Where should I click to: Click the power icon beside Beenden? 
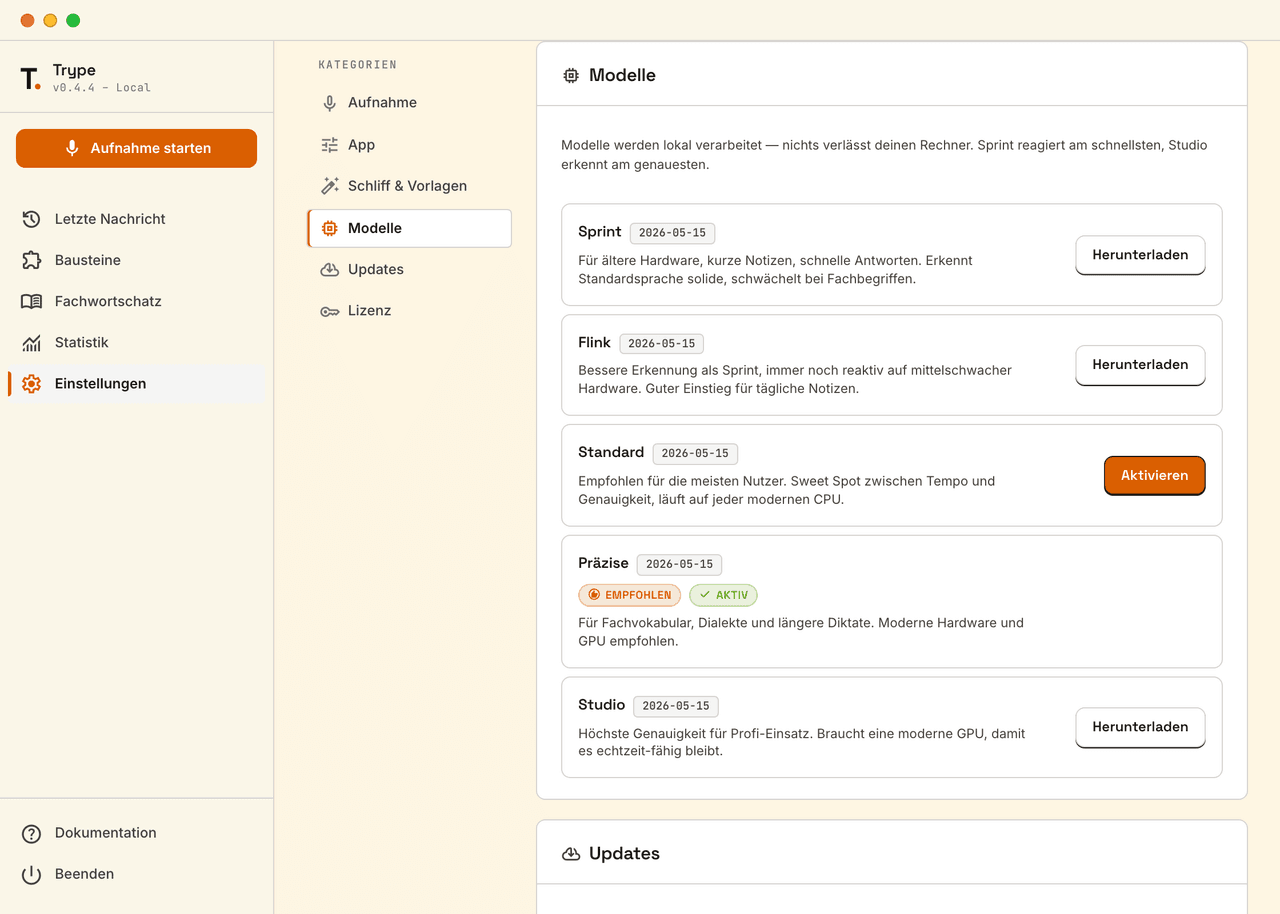click(x=32, y=874)
